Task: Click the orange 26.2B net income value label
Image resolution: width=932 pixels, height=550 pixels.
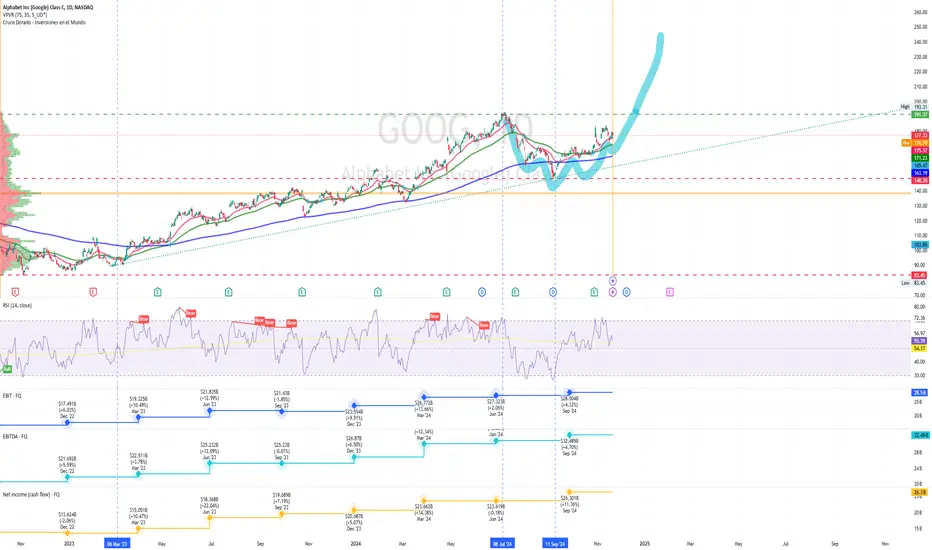Action: click(x=920, y=492)
